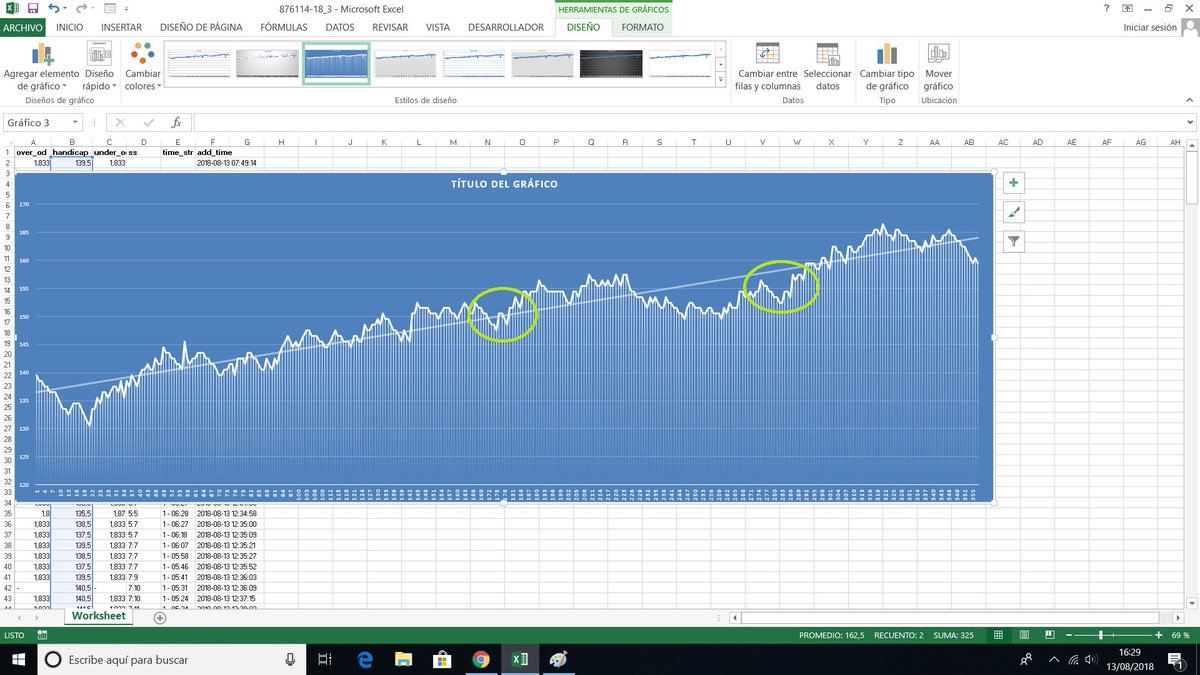The height and width of the screenshot is (675, 1200).
Task: Open the Diseño rápido layouts dropdown
Action: [99, 67]
